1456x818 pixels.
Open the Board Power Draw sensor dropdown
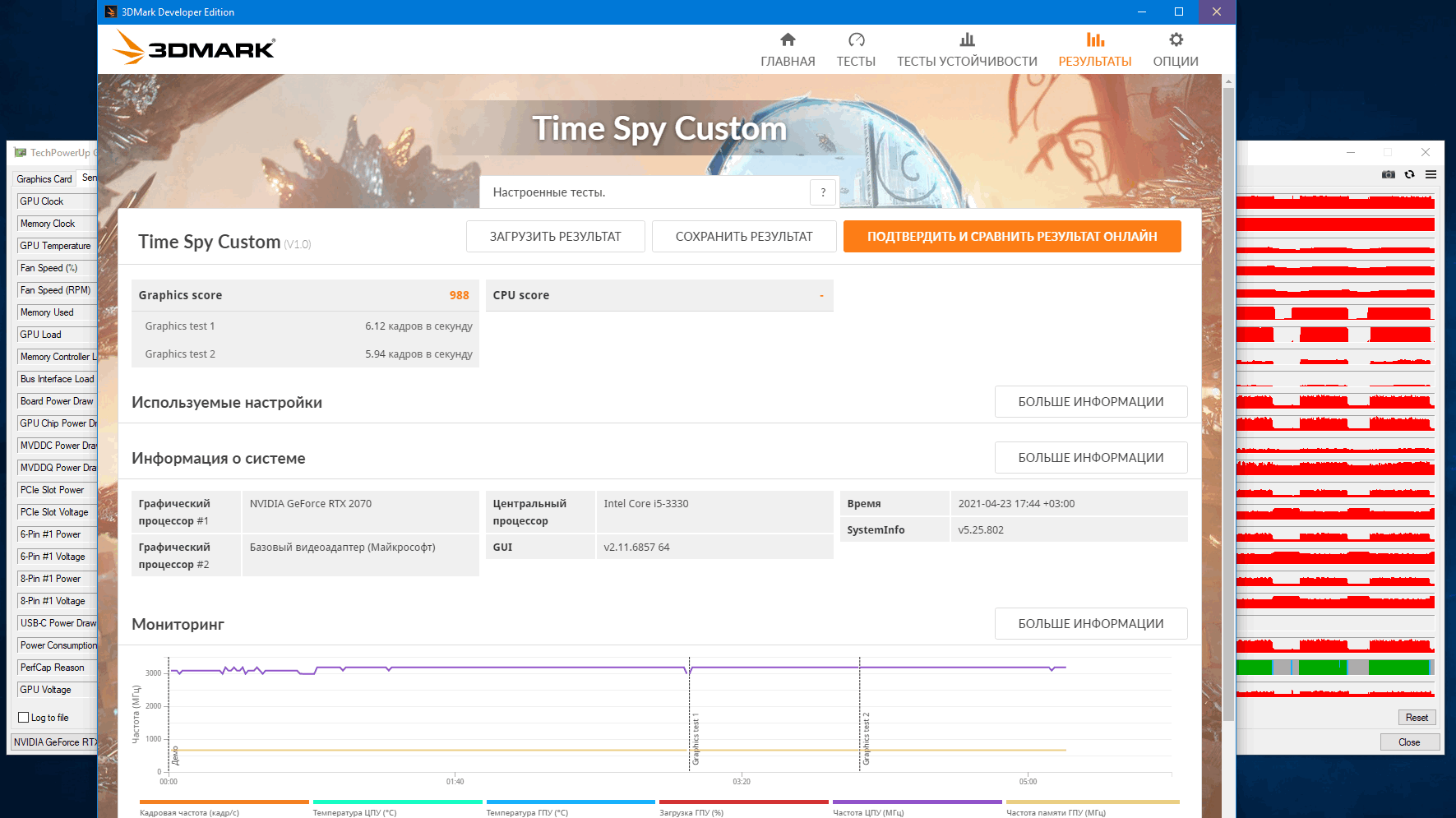coord(58,401)
